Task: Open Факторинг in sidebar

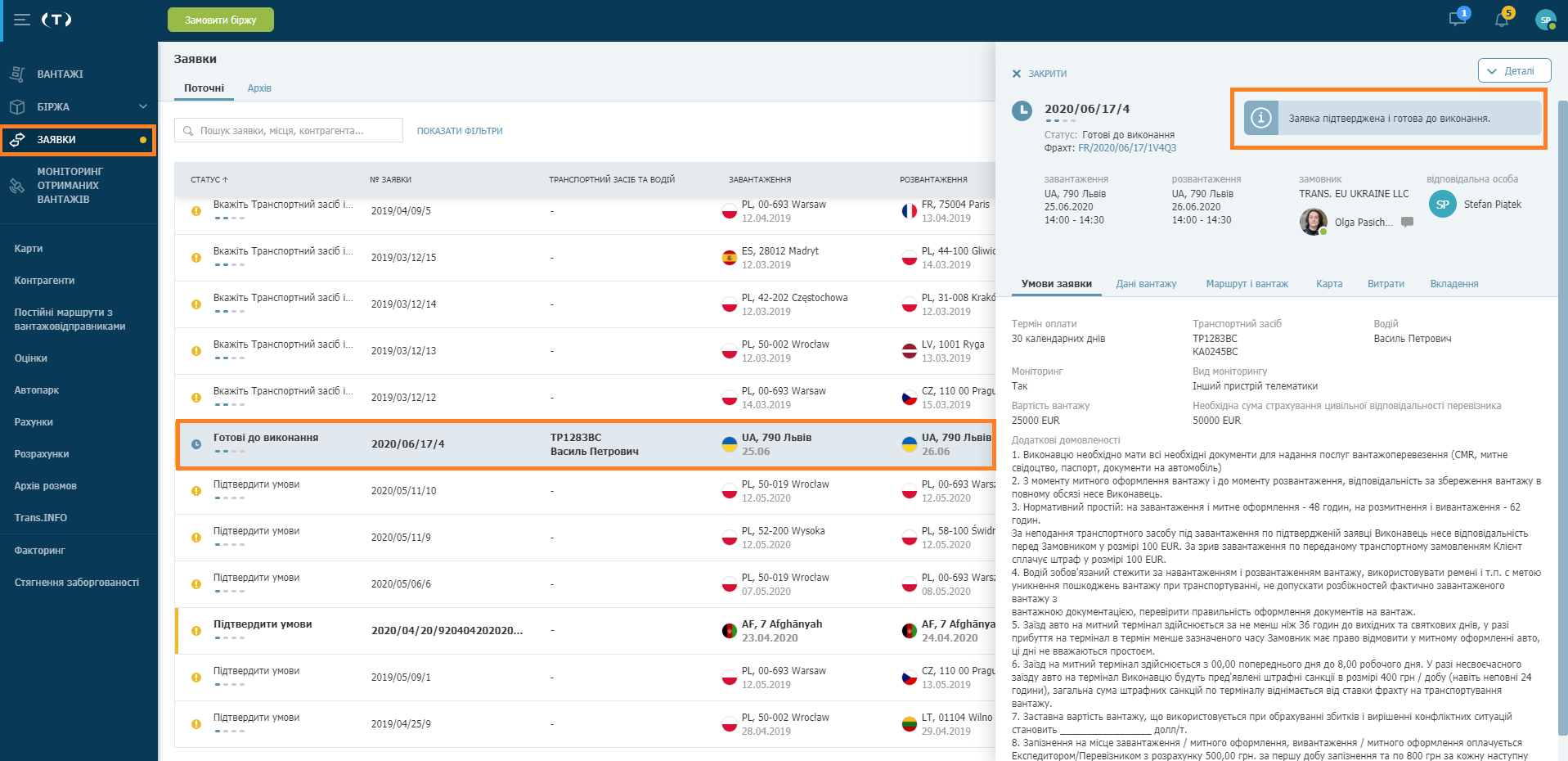Action: 39,551
